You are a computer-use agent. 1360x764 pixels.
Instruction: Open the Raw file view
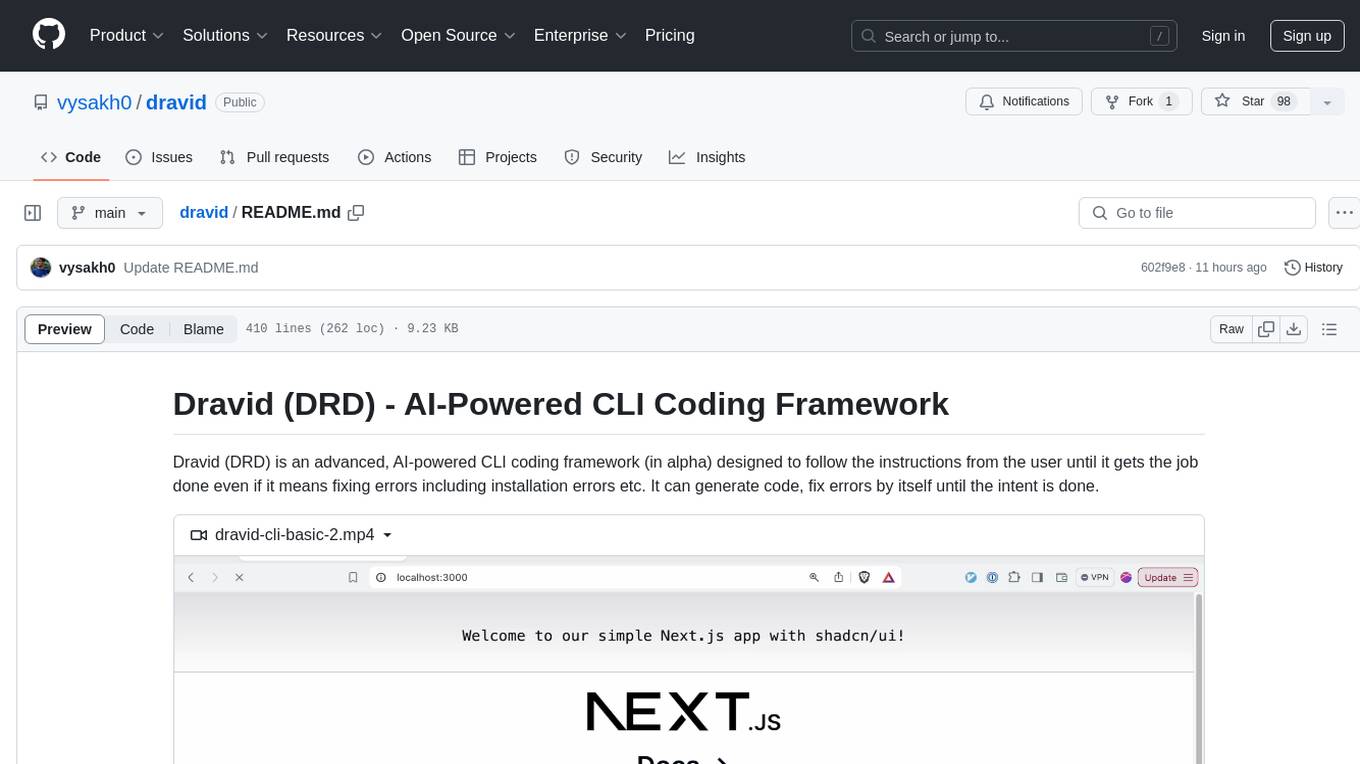[1231, 329]
